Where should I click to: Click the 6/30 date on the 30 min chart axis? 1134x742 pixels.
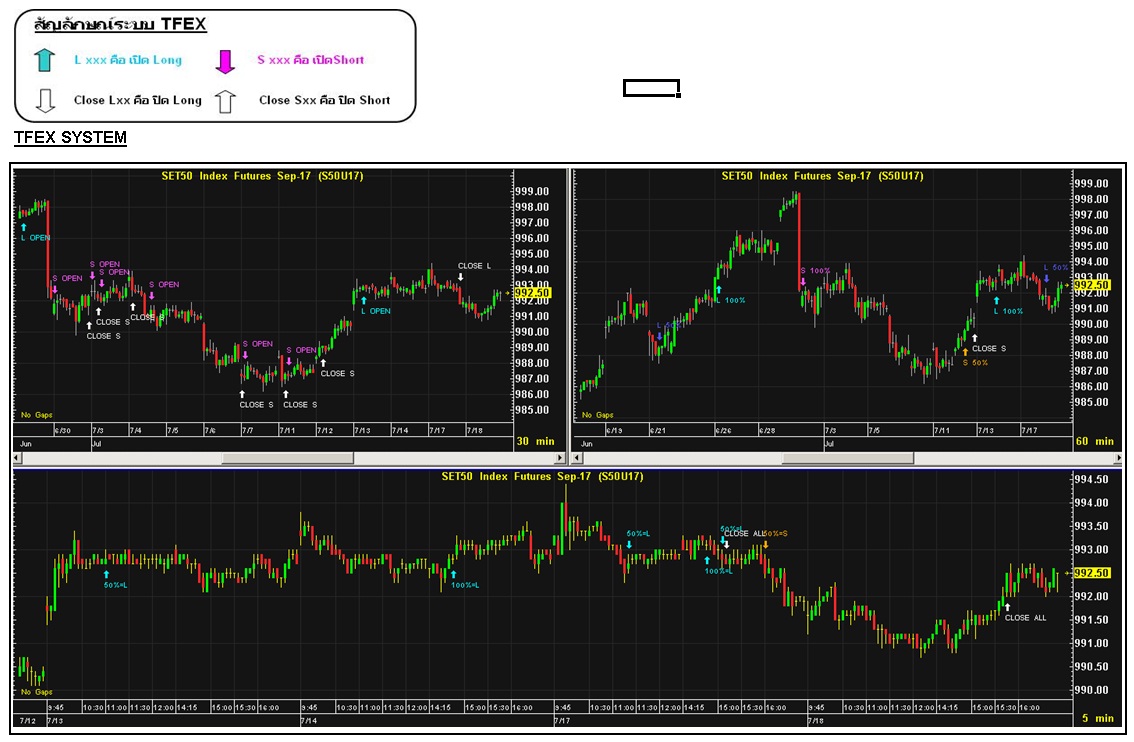tap(63, 430)
